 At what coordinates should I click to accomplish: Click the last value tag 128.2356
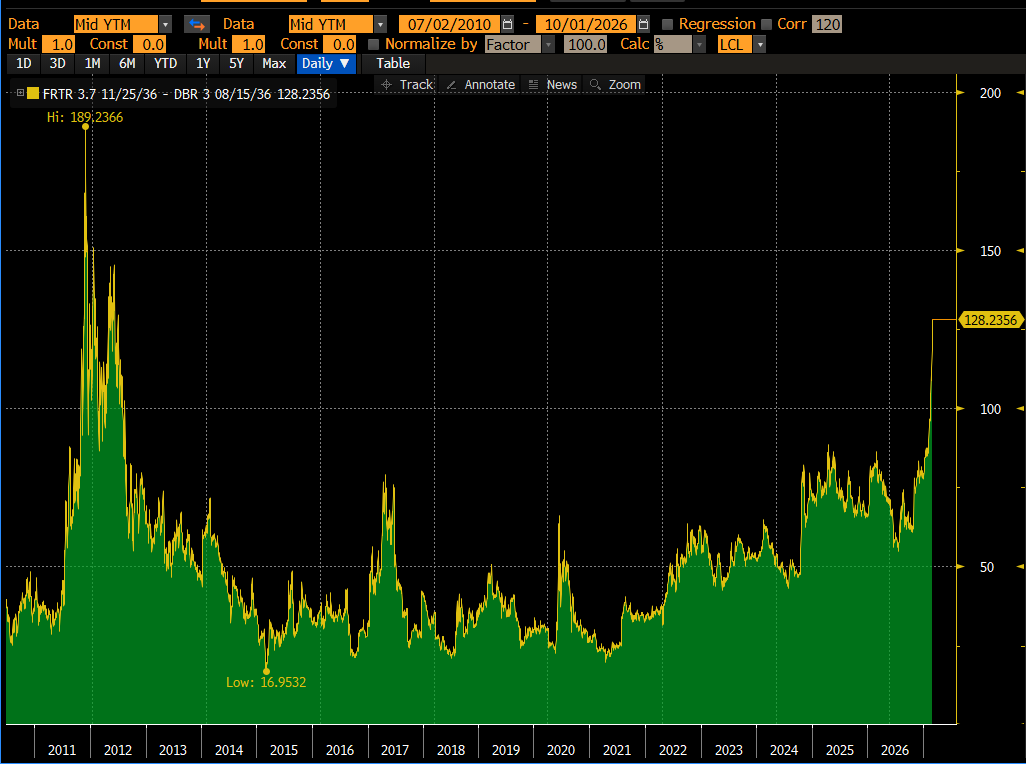(x=990, y=320)
